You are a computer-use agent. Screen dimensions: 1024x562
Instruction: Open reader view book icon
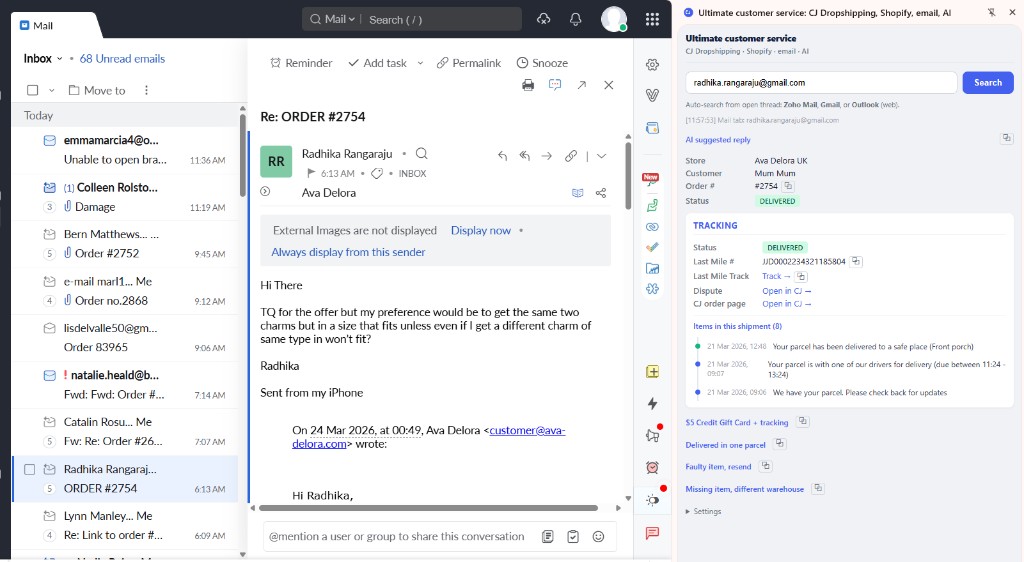pos(577,193)
